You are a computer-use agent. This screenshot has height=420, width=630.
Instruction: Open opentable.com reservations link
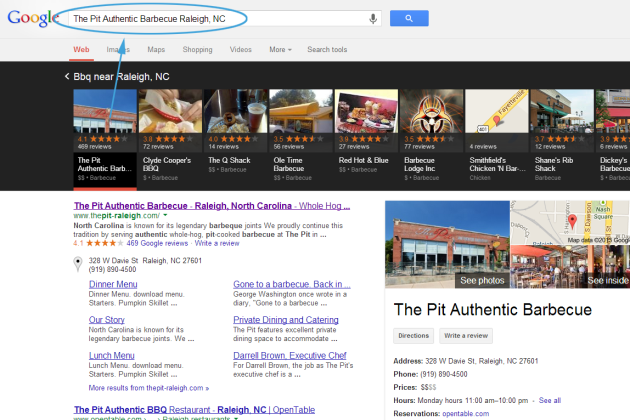pyautogui.click(x=466, y=414)
